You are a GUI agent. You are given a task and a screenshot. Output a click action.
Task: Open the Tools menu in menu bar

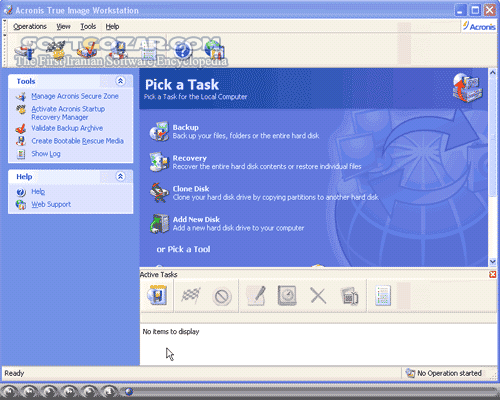(88, 27)
